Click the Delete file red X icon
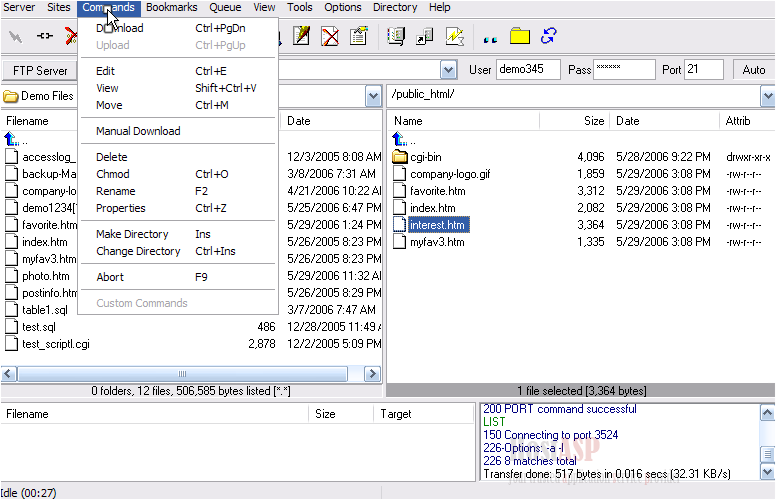Viewport: 776px width, 500px height. click(x=330, y=36)
